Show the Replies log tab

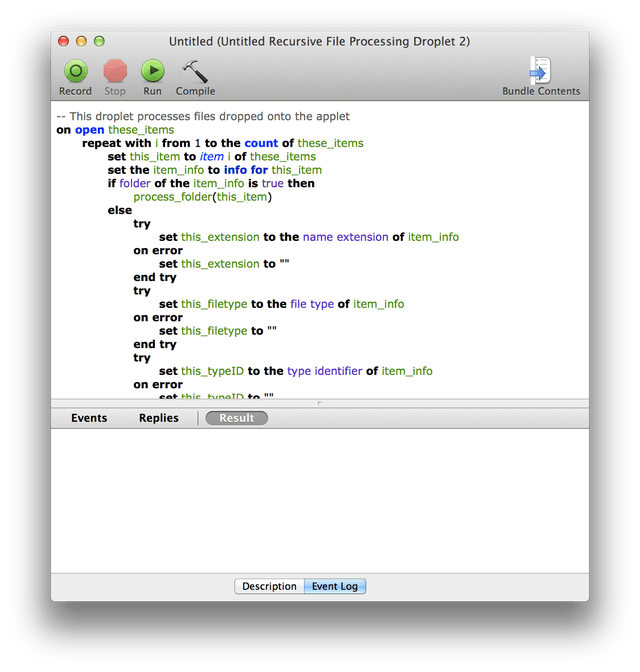[x=159, y=418]
